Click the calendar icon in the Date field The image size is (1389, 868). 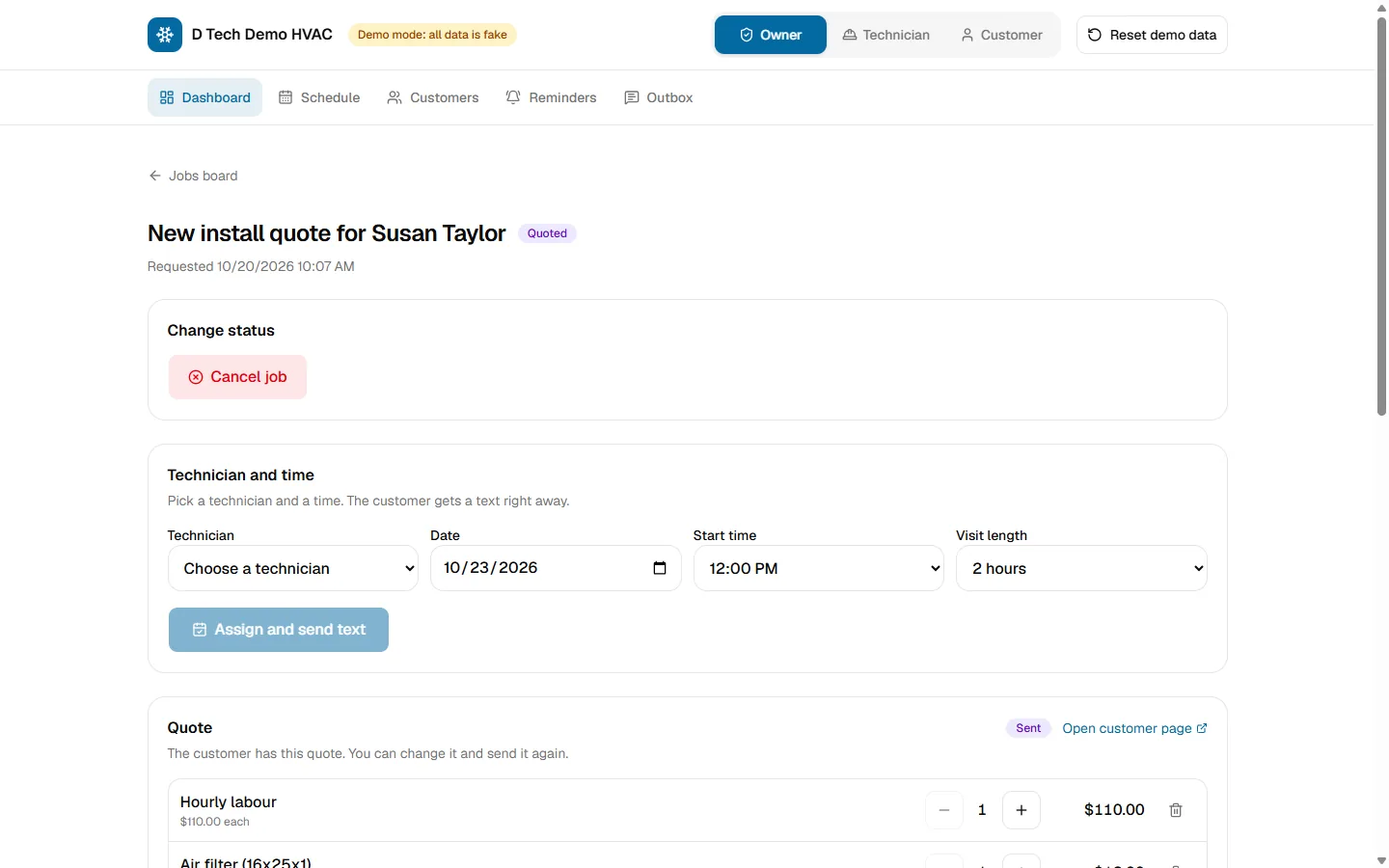pyautogui.click(x=660, y=568)
